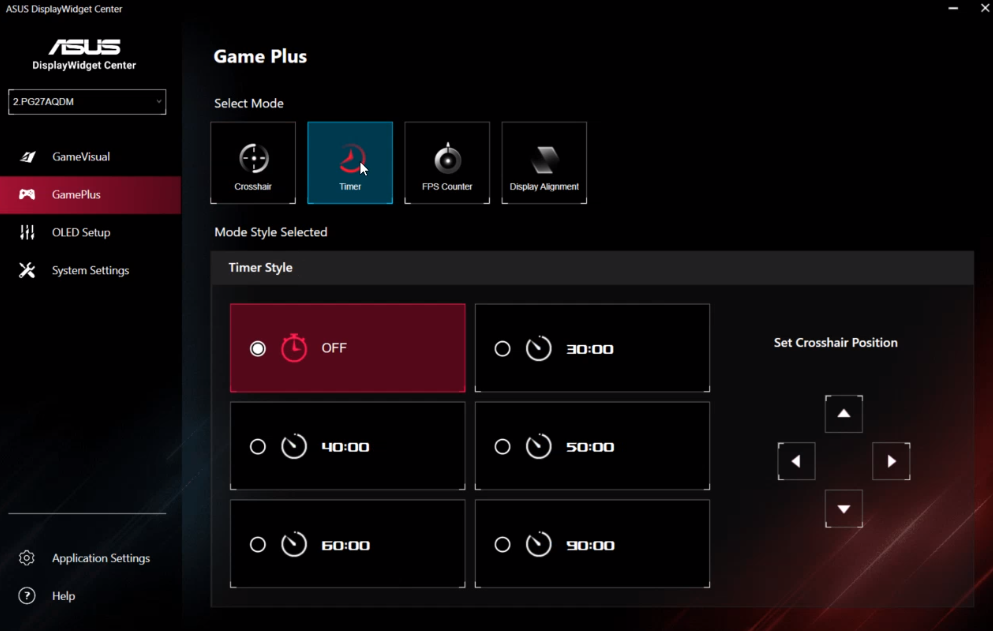Move crosshair position right
The height and width of the screenshot is (631, 993).
tap(891, 461)
